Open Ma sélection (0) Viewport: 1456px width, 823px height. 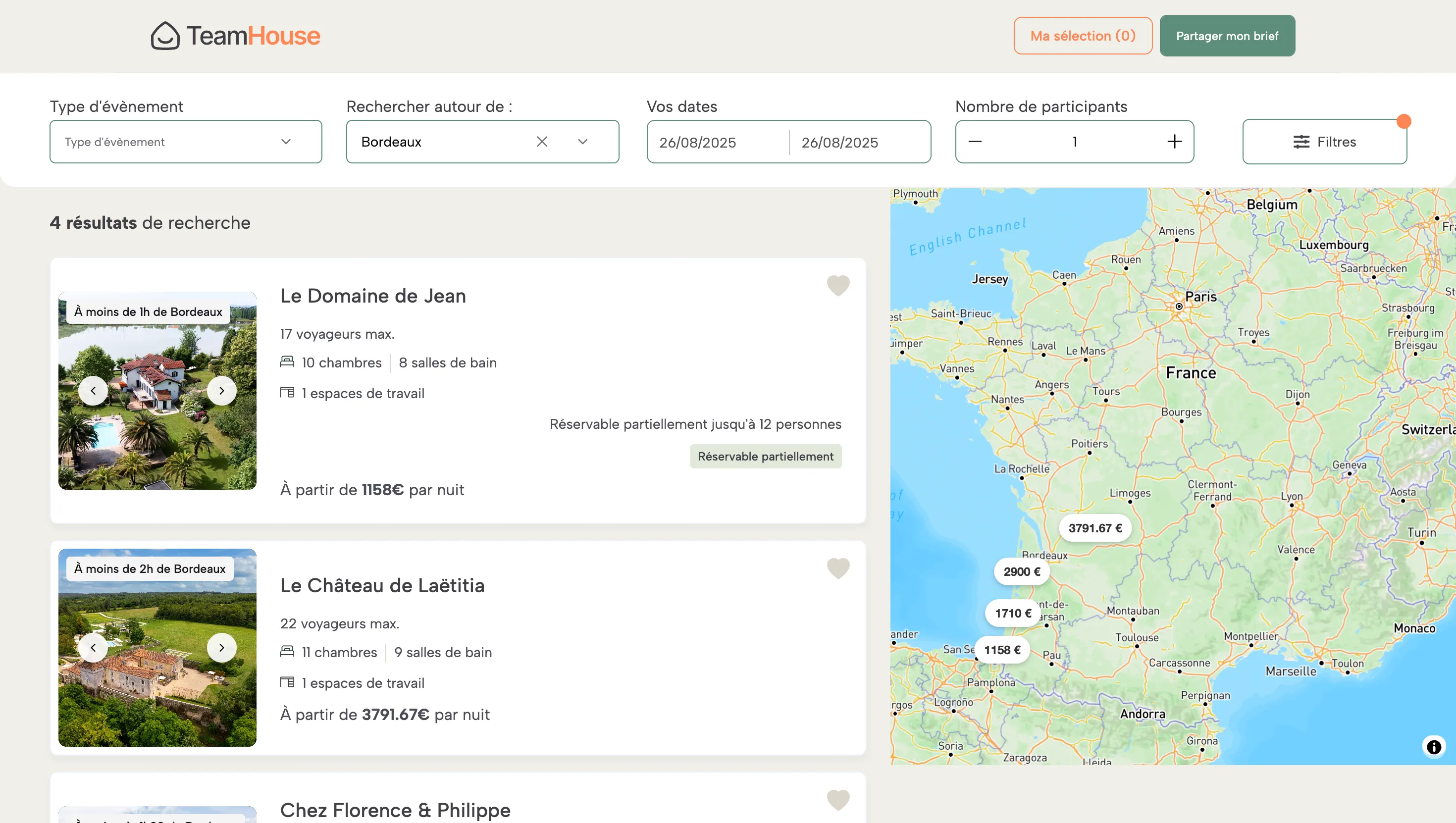[1083, 36]
